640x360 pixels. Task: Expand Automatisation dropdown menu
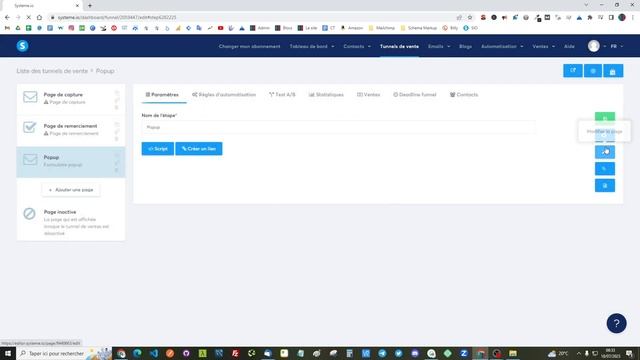coord(502,47)
